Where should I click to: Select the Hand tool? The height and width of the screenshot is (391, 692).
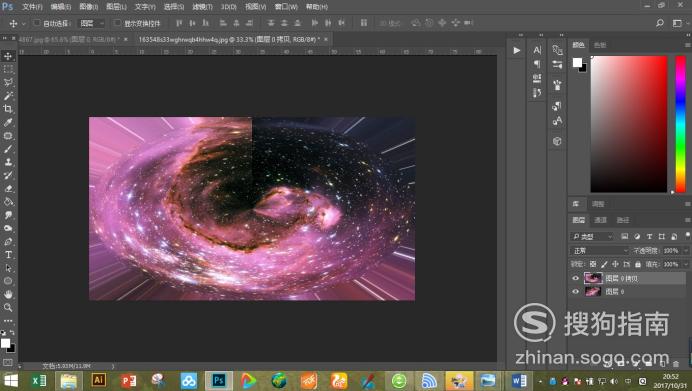tap(8, 294)
